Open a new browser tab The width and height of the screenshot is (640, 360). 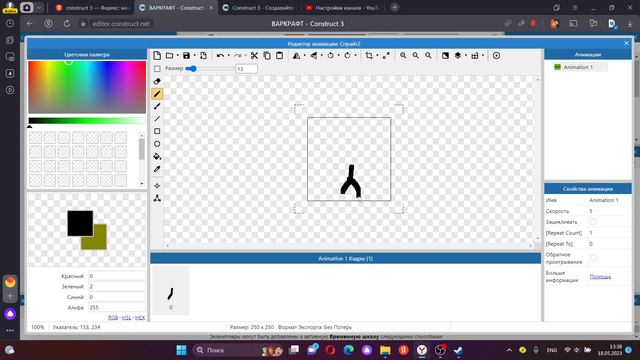pos(395,7)
